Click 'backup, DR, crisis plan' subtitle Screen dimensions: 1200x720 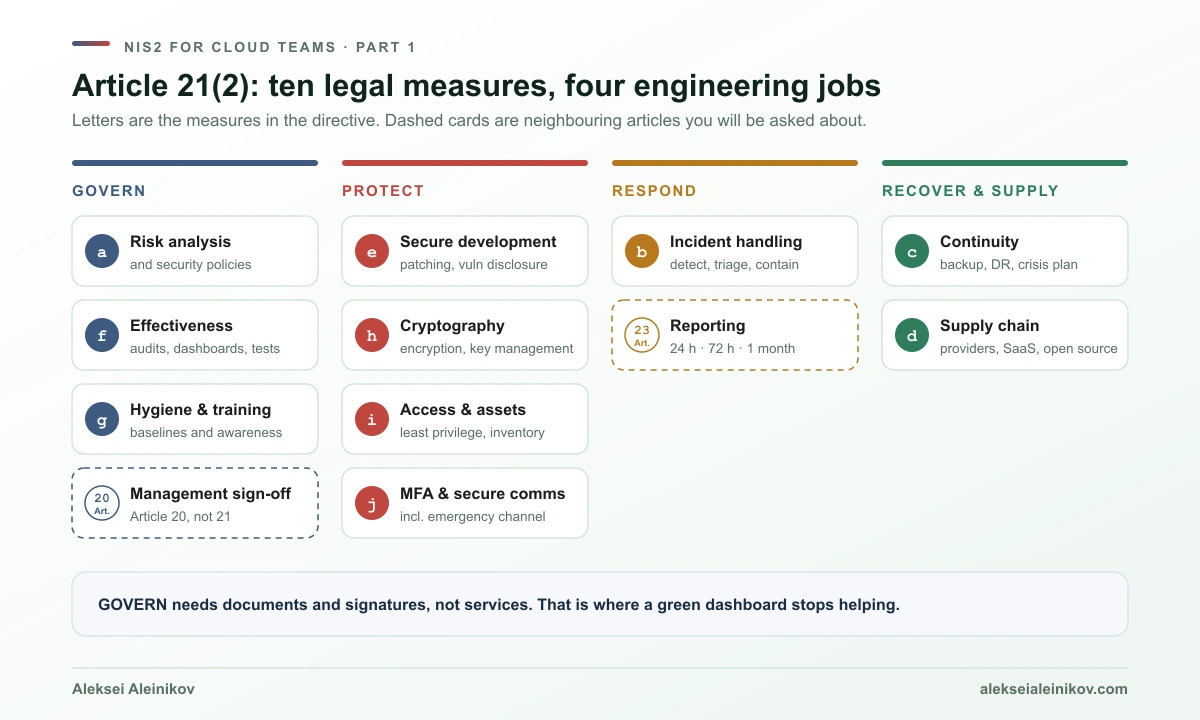[x=1009, y=265]
